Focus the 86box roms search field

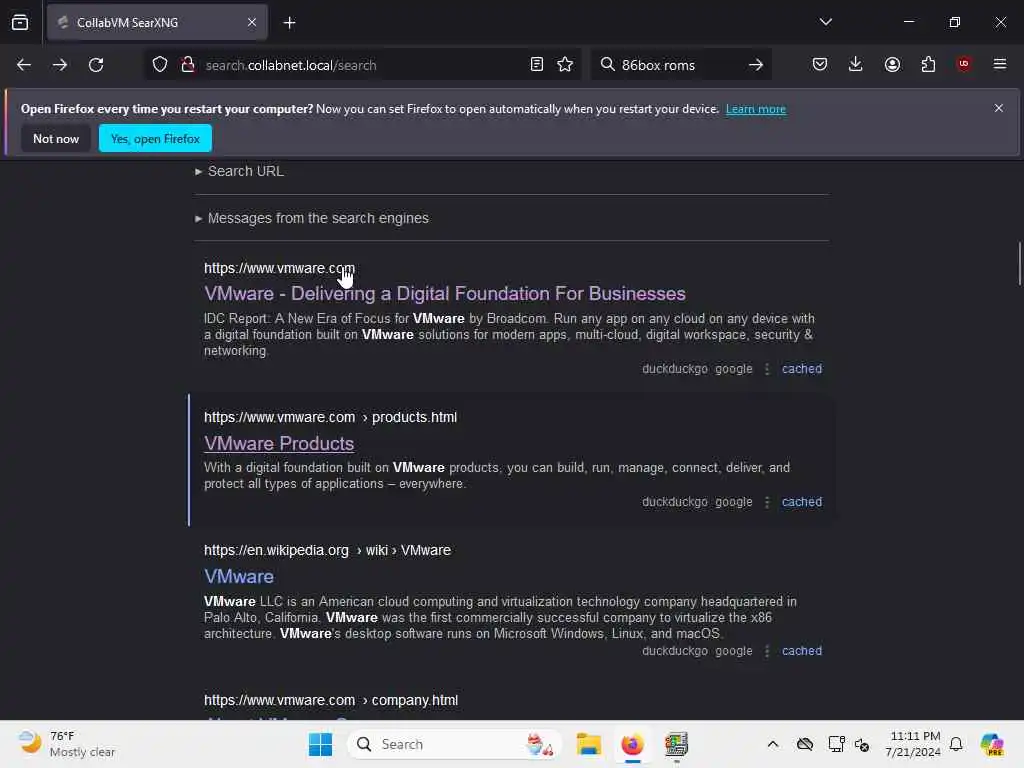[x=681, y=65]
